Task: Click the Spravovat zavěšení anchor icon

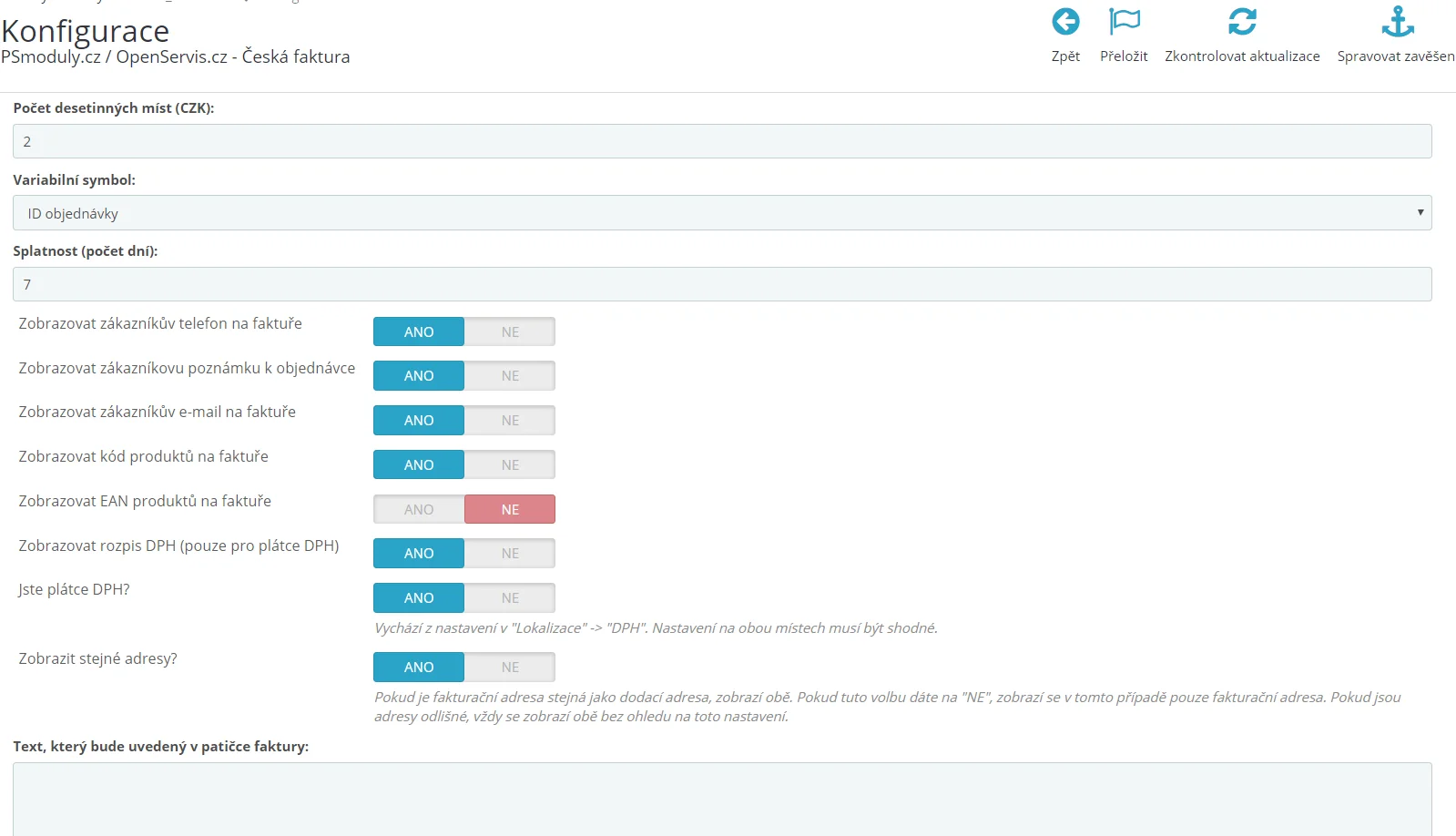Action: click(x=1398, y=22)
